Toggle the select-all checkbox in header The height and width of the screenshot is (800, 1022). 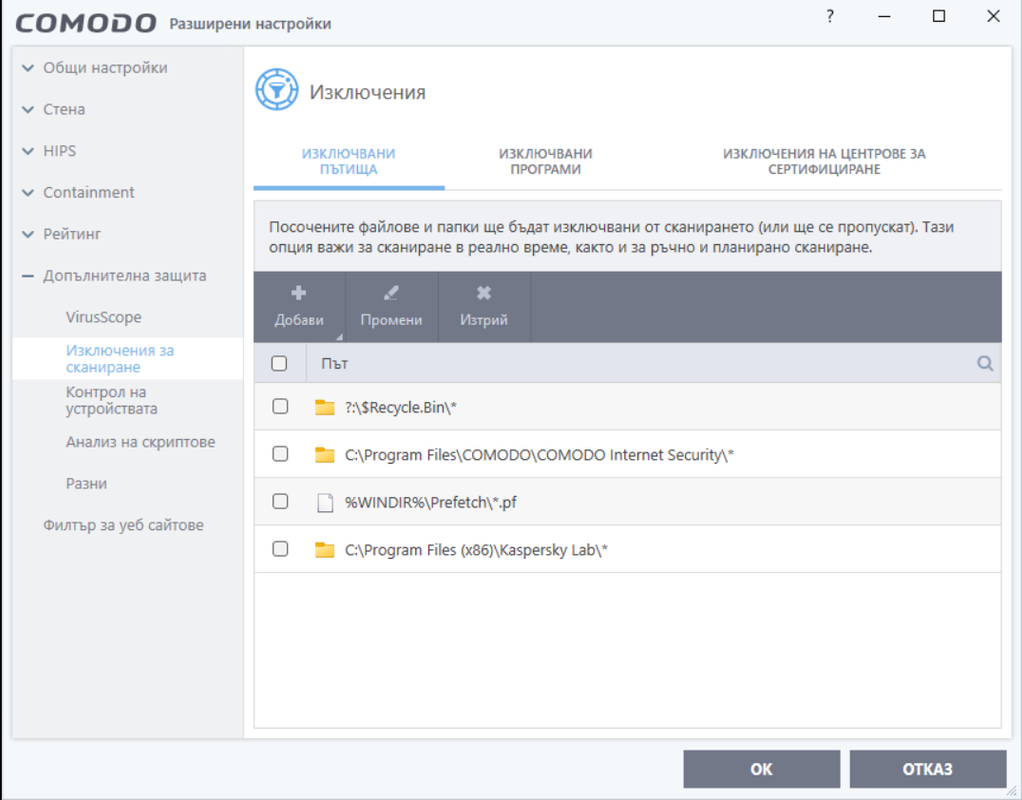coord(279,363)
